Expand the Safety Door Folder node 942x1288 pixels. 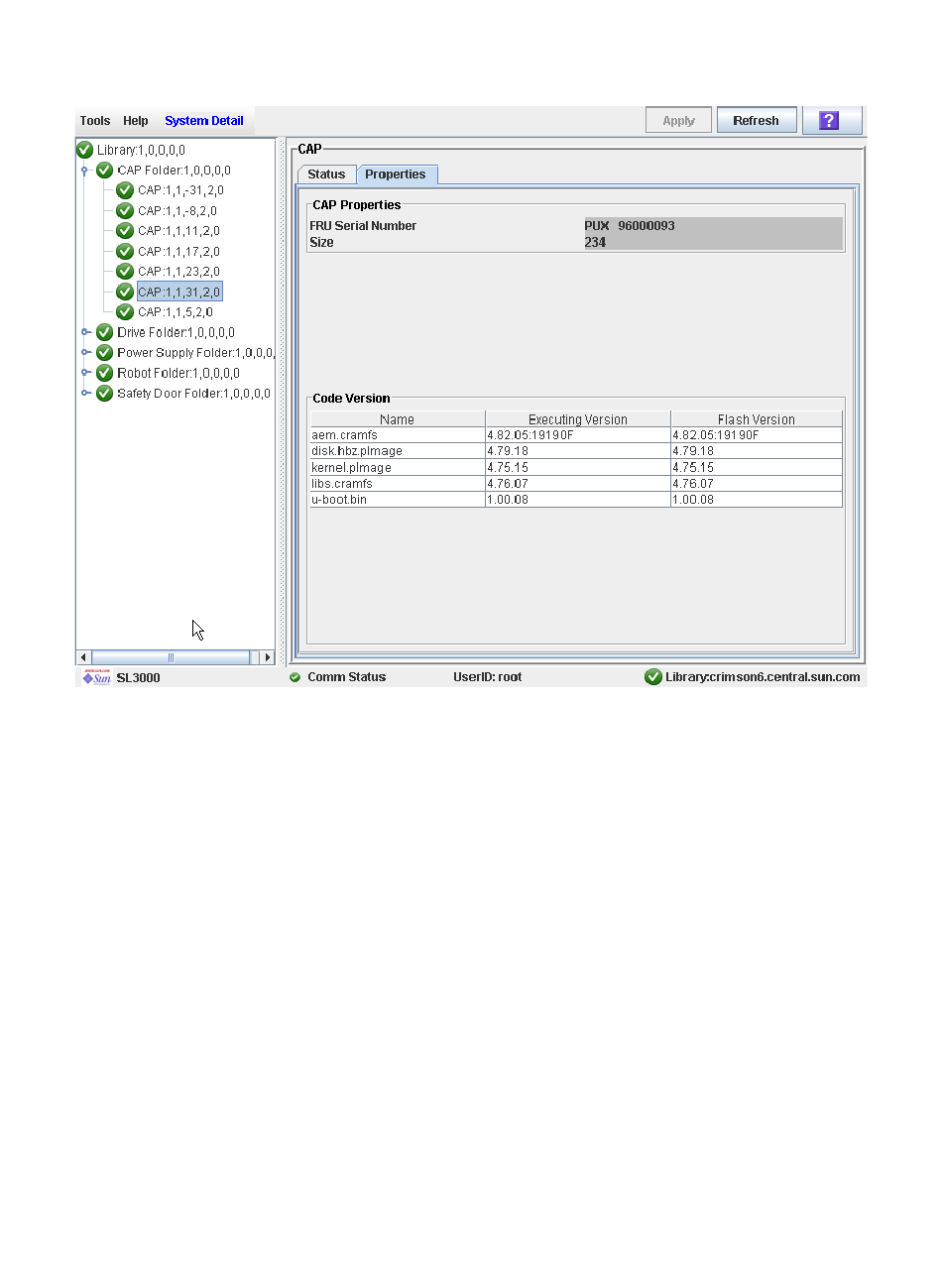[86, 394]
